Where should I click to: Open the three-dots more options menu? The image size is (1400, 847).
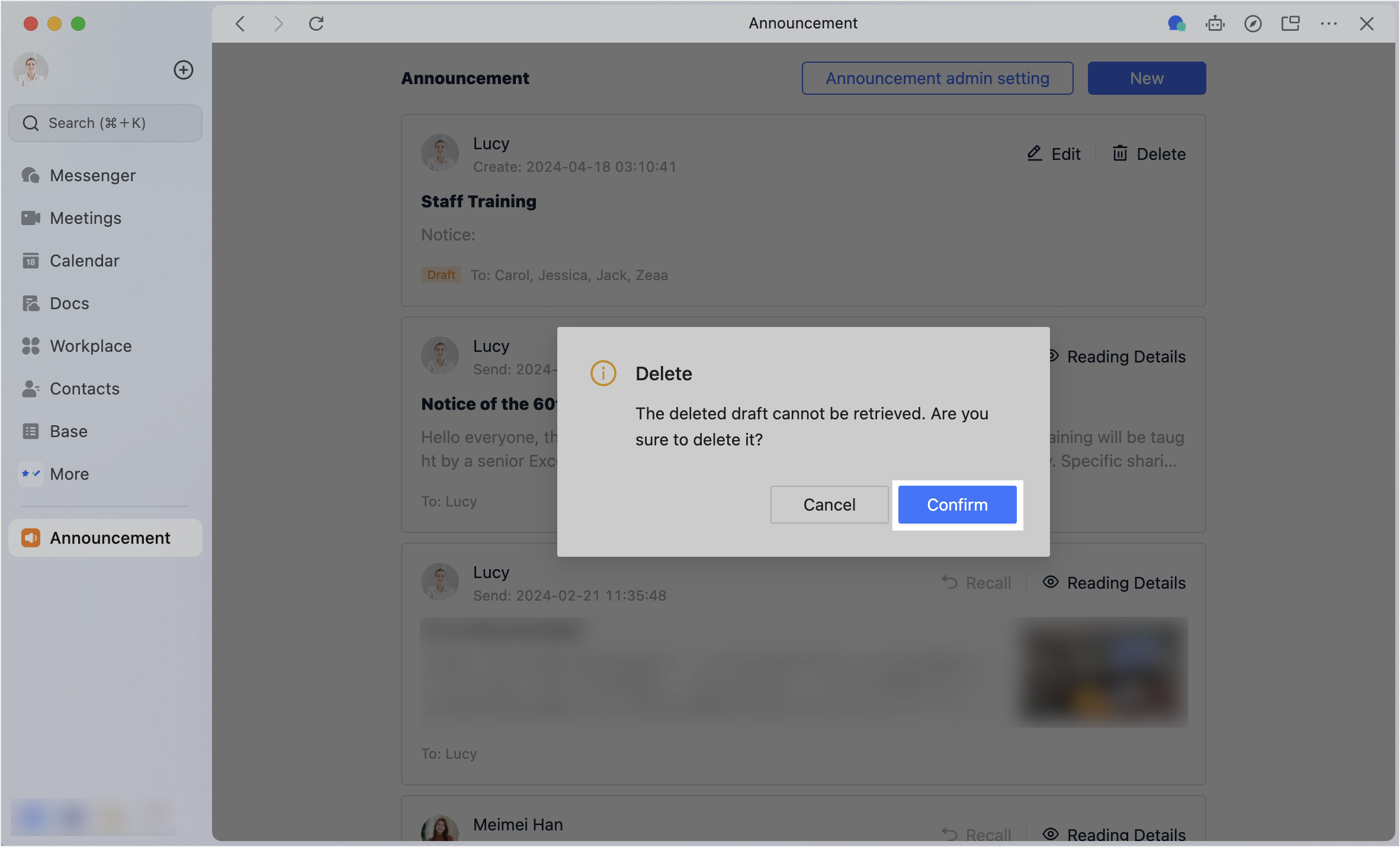tap(1328, 24)
